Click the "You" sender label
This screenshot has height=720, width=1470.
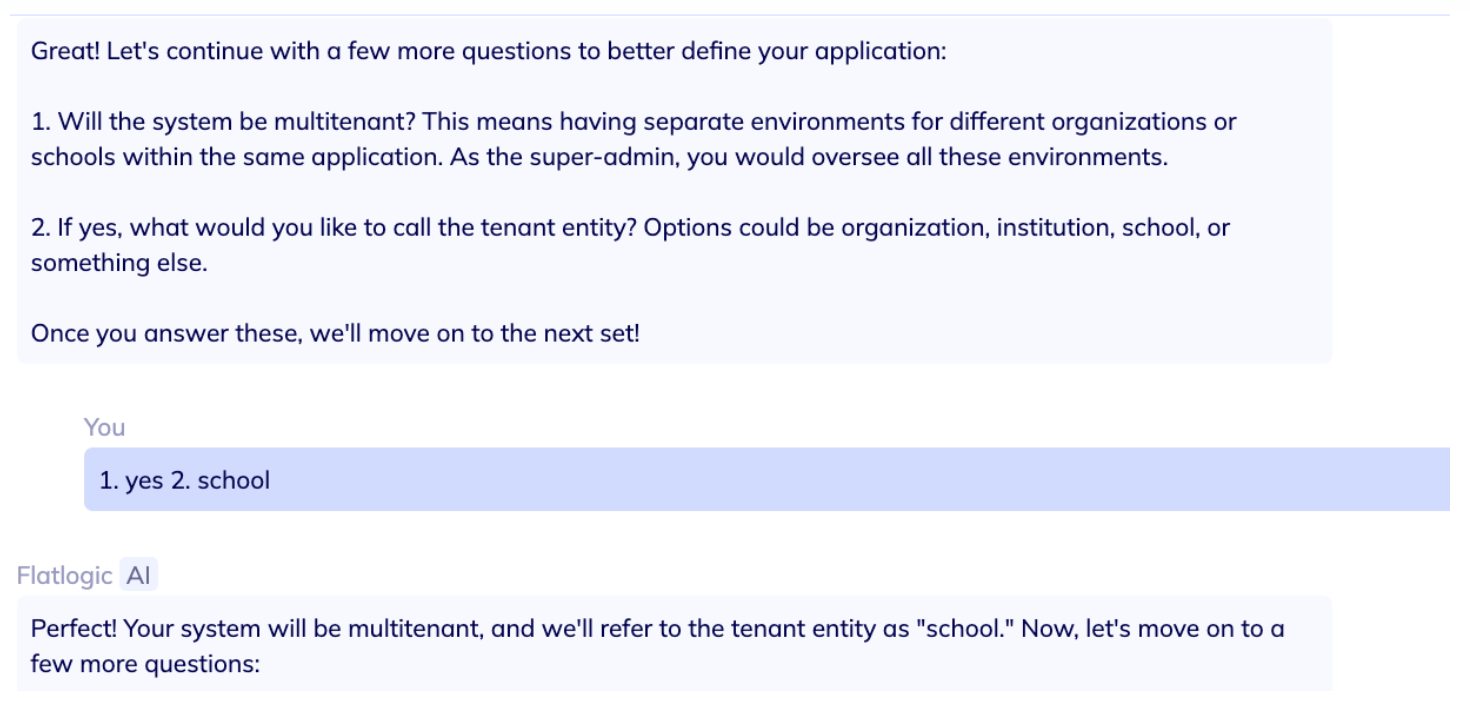pos(104,427)
